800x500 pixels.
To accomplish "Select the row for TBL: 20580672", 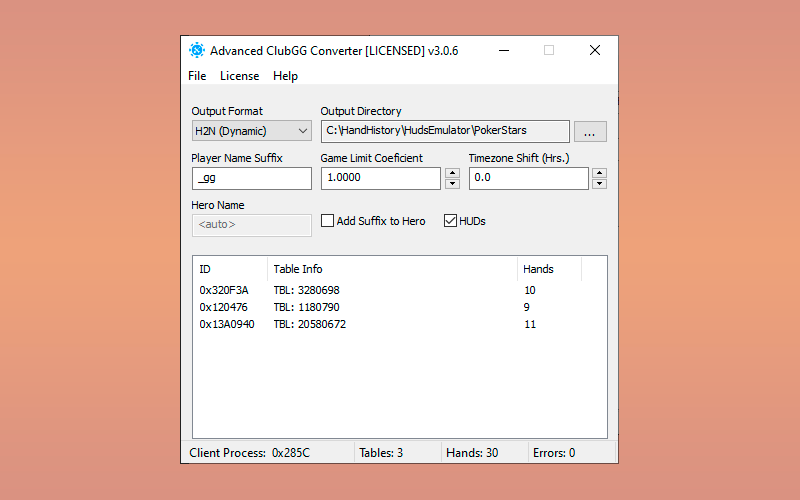I will coord(310,324).
